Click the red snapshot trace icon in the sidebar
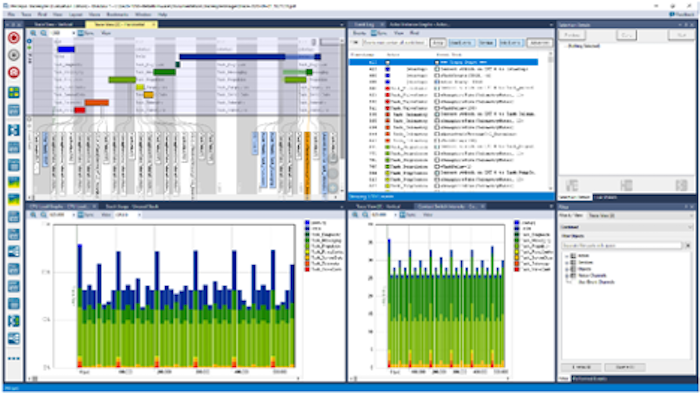This screenshot has height=393, width=700. pos(14,72)
